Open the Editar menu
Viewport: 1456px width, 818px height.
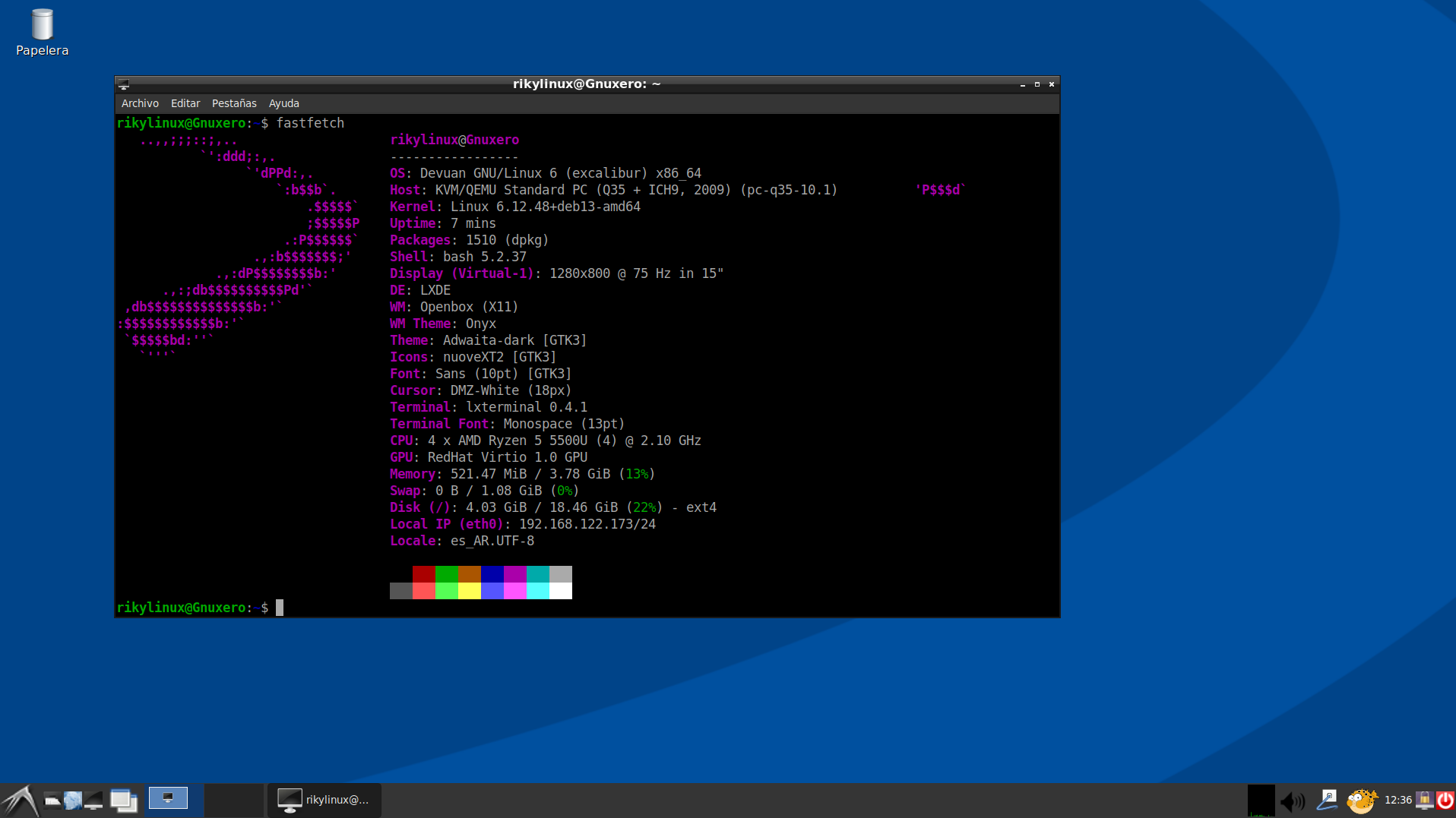click(x=185, y=103)
